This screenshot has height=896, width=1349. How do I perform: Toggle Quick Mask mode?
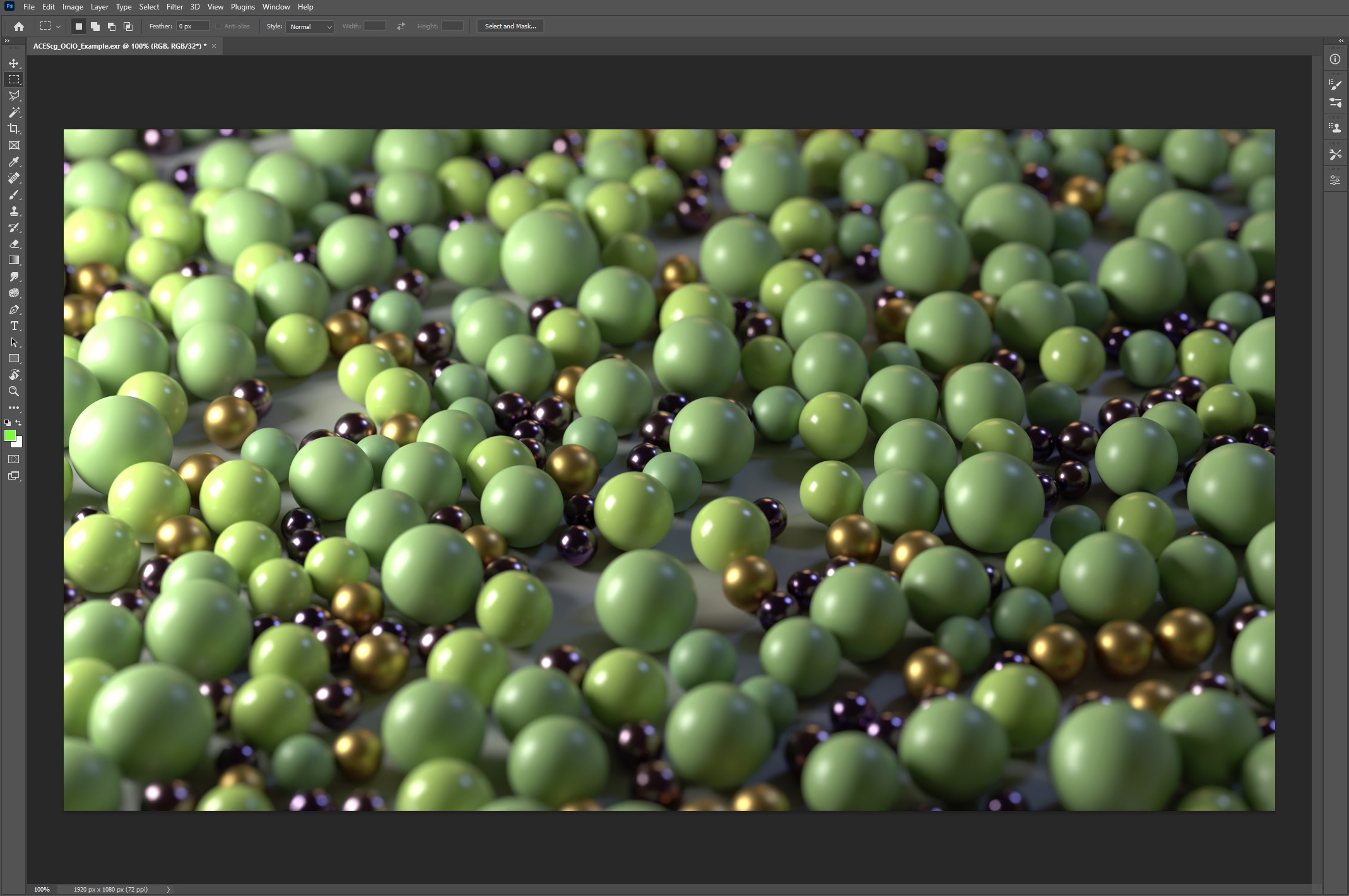point(14,459)
